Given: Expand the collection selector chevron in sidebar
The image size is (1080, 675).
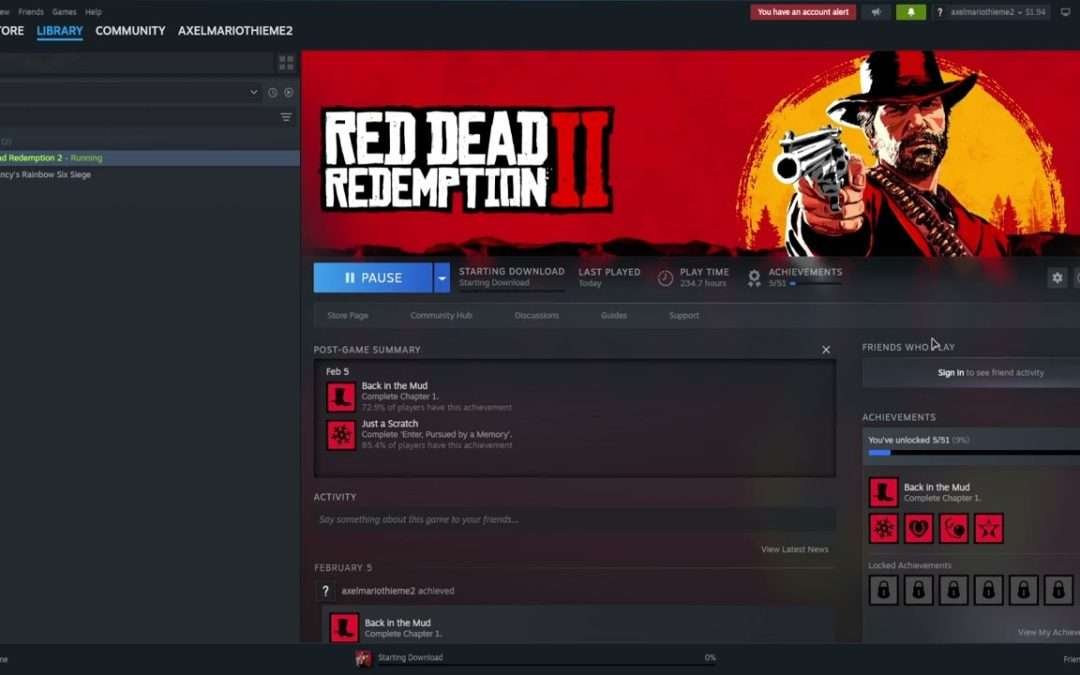Looking at the screenshot, I should pos(253,92).
